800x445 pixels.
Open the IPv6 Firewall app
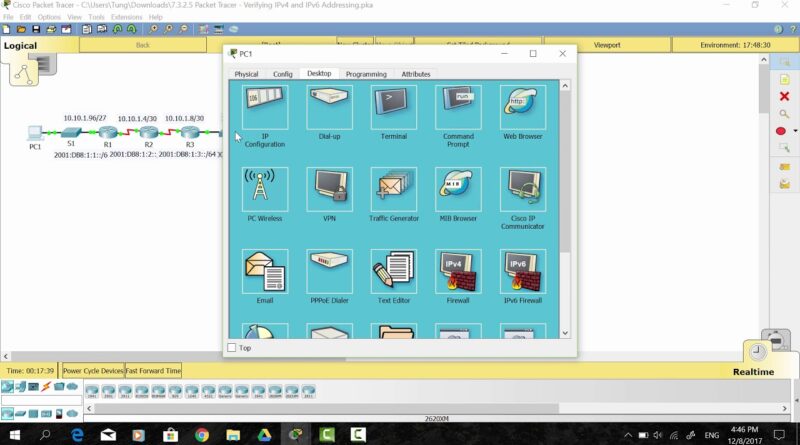(x=523, y=271)
